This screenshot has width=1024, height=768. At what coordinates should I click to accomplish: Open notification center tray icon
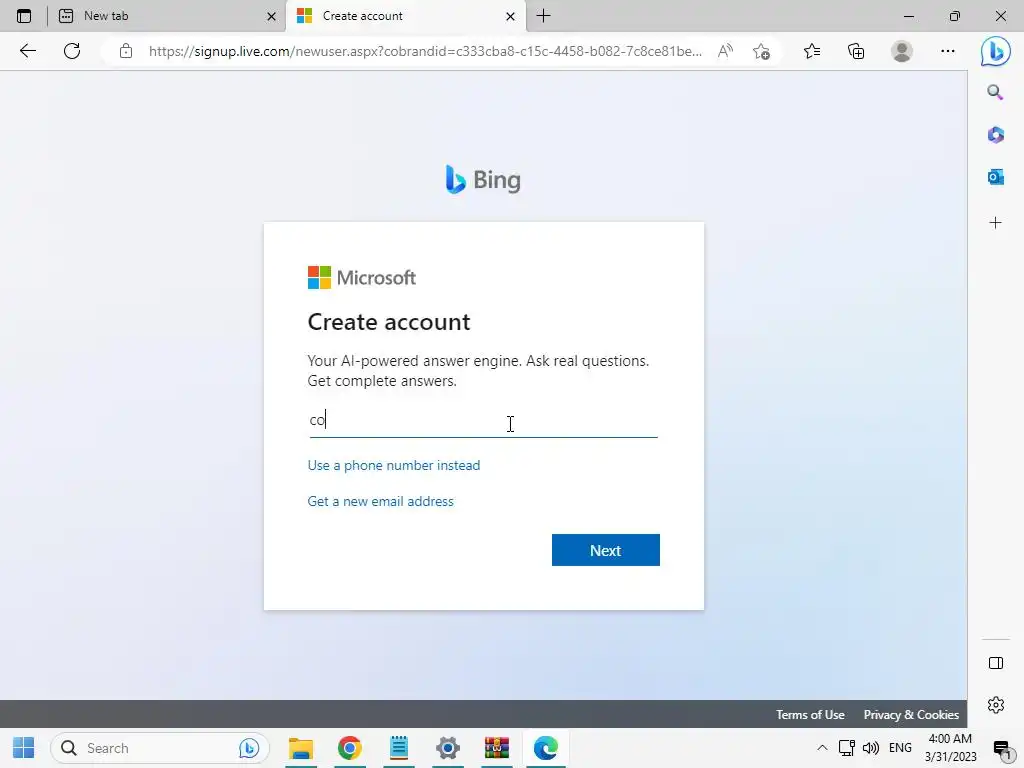[1002, 748]
